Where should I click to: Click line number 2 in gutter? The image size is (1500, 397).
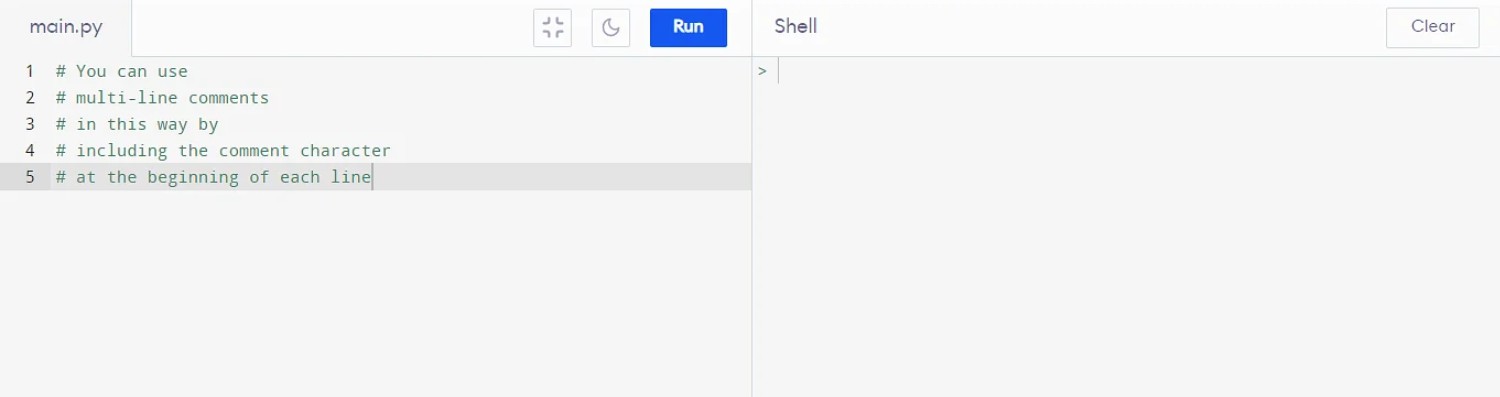click(x=30, y=98)
